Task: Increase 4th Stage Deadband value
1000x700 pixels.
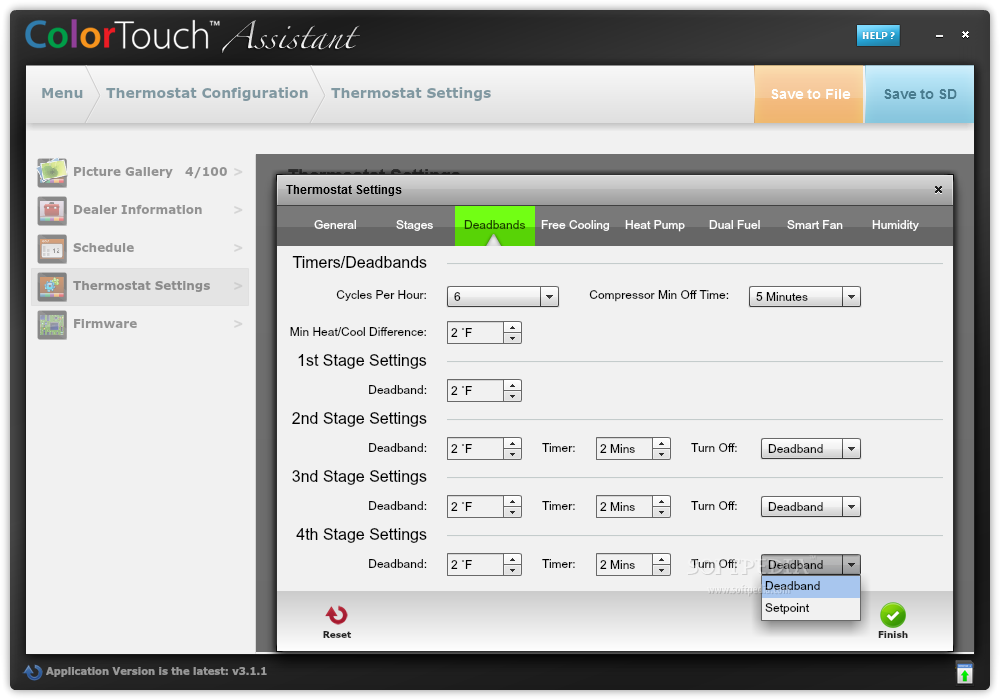Action: (512, 560)
